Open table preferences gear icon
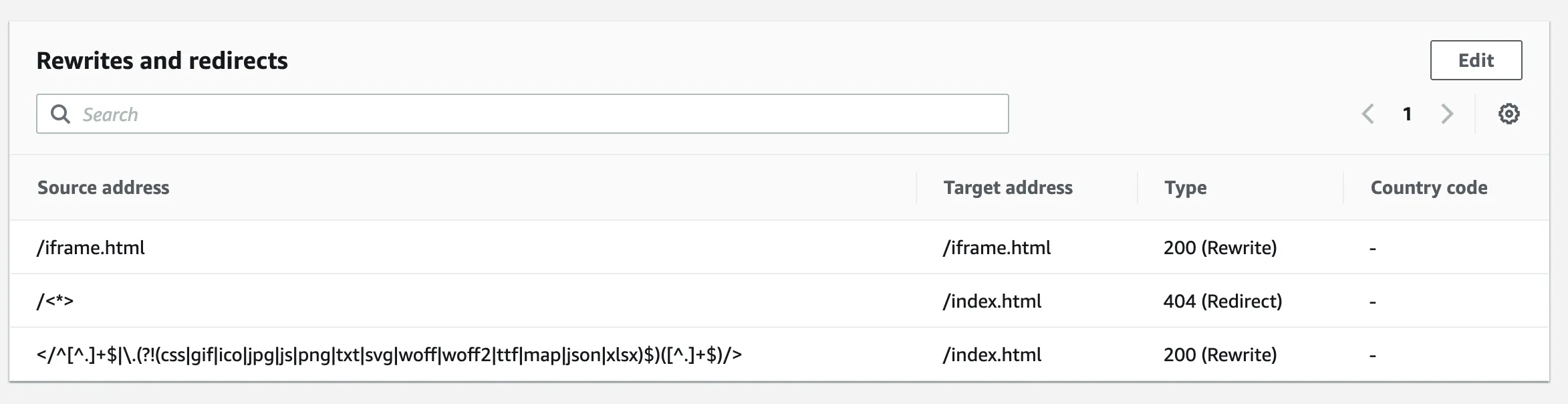Image resolution: width=1568 pixels, height=404 pixels. 1509,114
